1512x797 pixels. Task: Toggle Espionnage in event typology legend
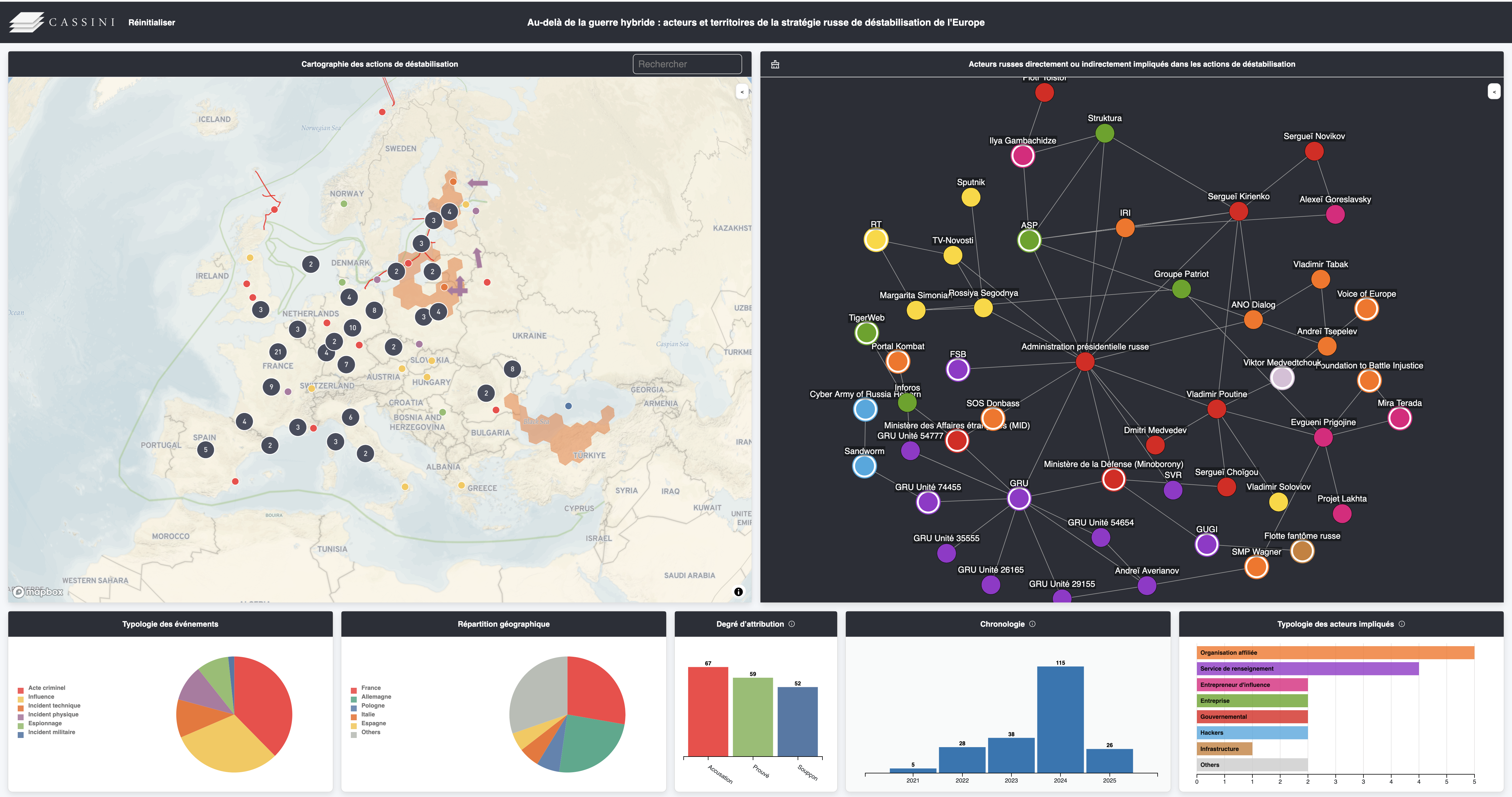(x=45, y=723)
